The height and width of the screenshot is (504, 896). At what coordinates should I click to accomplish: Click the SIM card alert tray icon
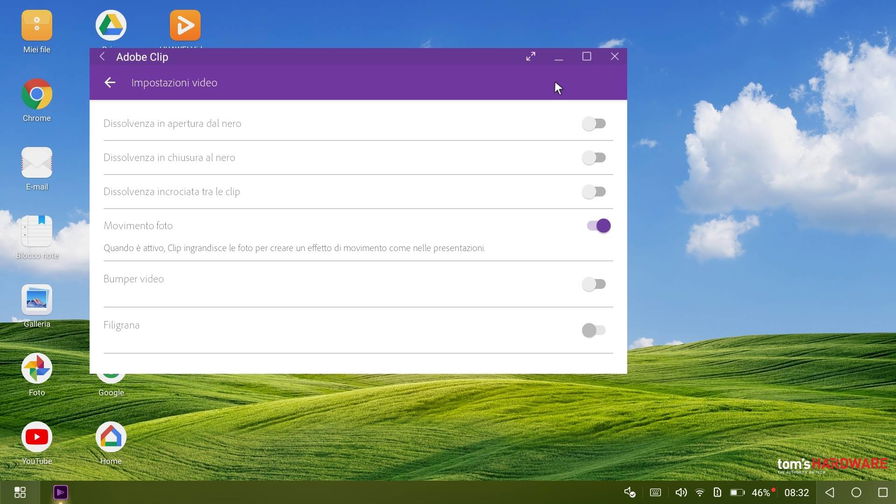(x=717, y=492)
